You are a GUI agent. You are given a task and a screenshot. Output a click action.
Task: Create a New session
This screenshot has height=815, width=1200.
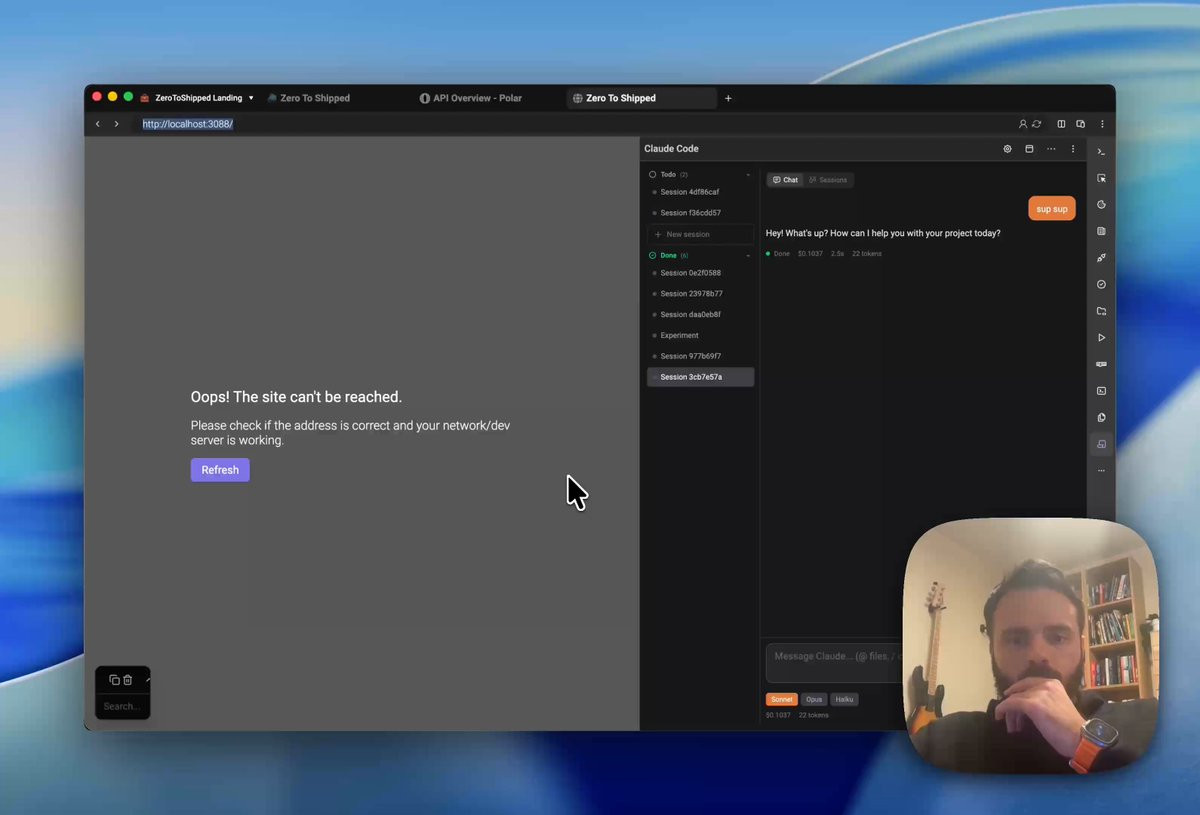click(x=700, y=234)
